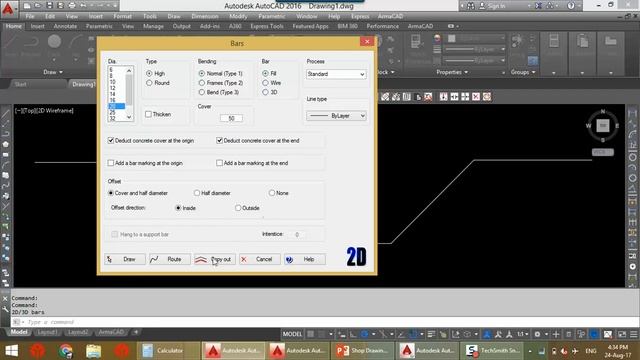The height and width of the screenshot is (360, 640).
Task: Click the Copy out button
Action: [215, 259]
